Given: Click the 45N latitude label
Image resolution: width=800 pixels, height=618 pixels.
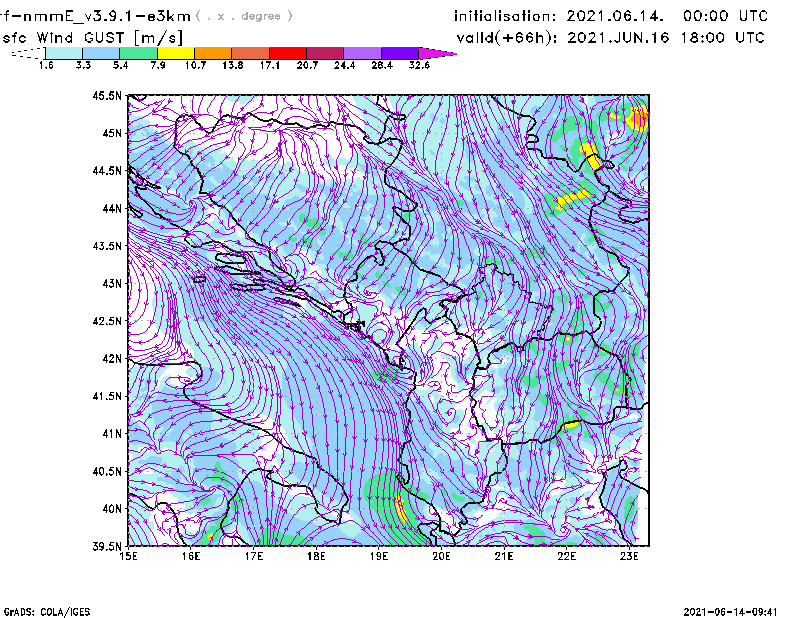Looking at the screenshot, I should tap(112, 133).
